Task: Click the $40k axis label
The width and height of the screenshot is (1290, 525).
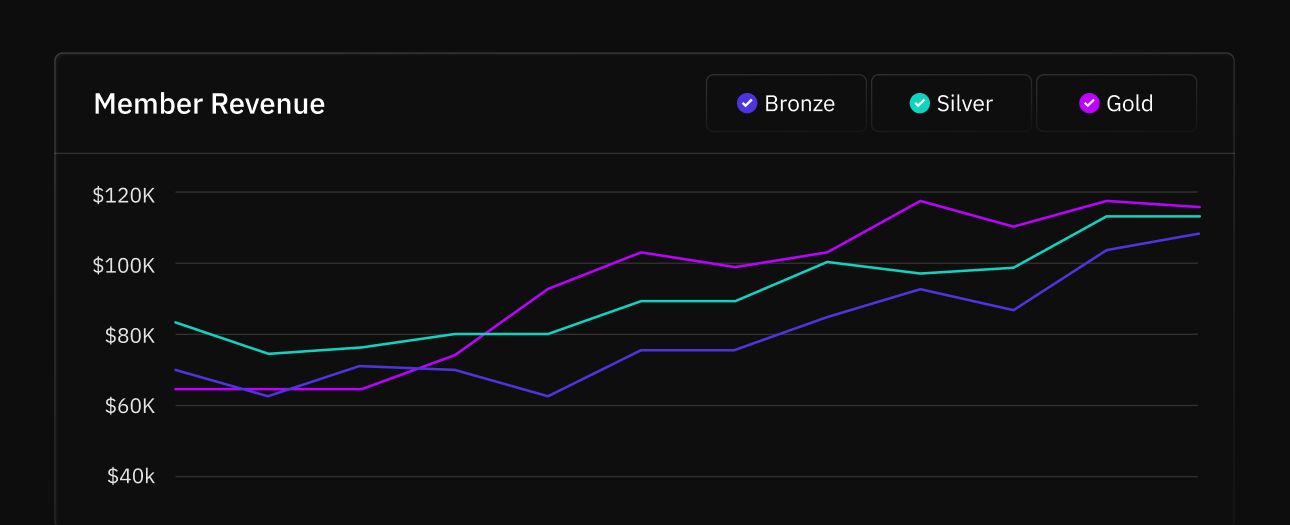Action: [130, 477]
